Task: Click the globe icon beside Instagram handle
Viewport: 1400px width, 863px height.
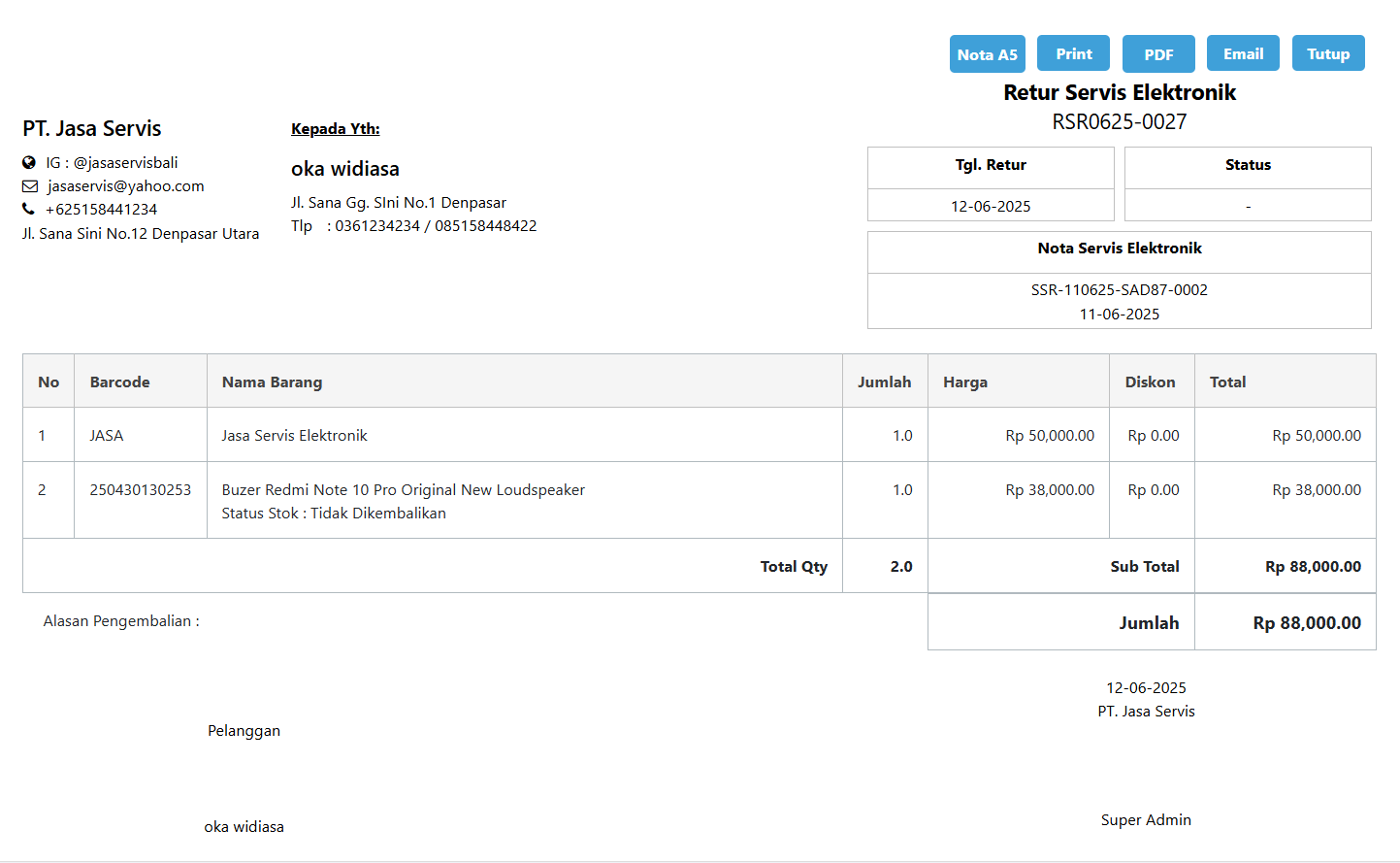Action: 29,163
